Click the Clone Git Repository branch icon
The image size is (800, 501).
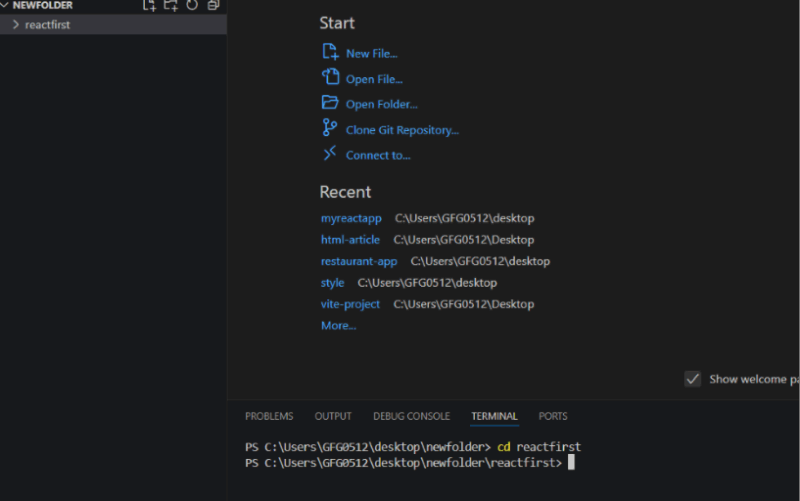pos(330,128)
